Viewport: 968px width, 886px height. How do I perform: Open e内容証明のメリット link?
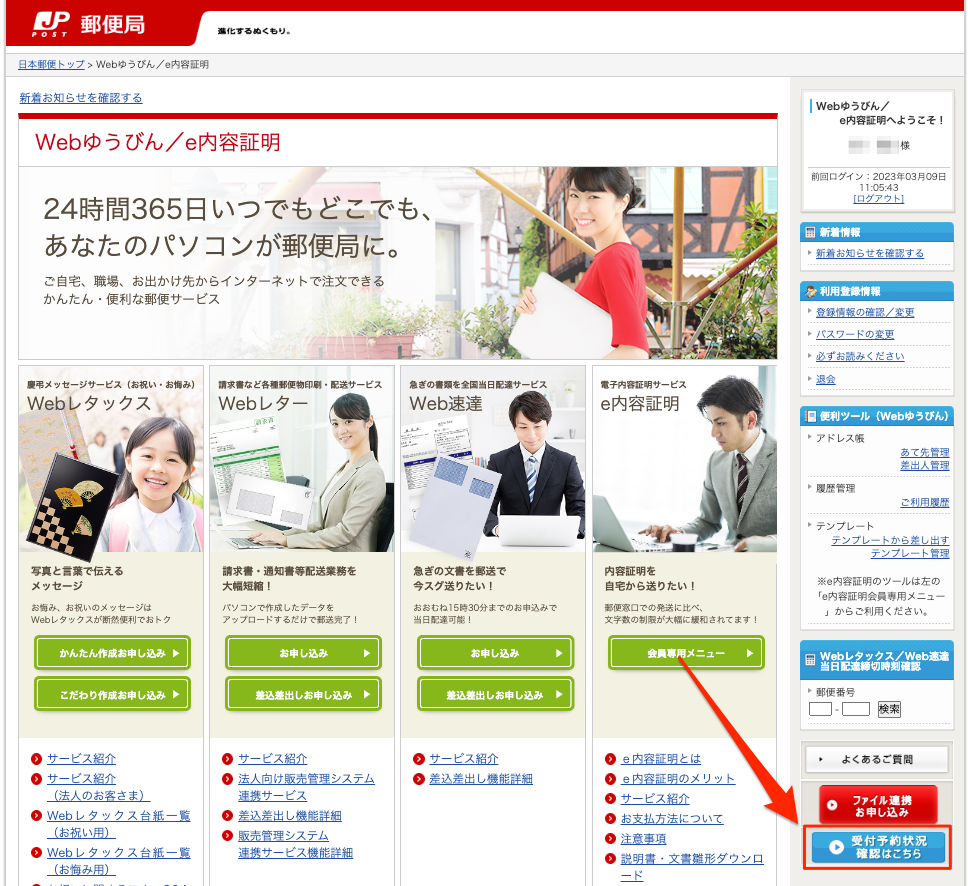click(x=678, y=779)
